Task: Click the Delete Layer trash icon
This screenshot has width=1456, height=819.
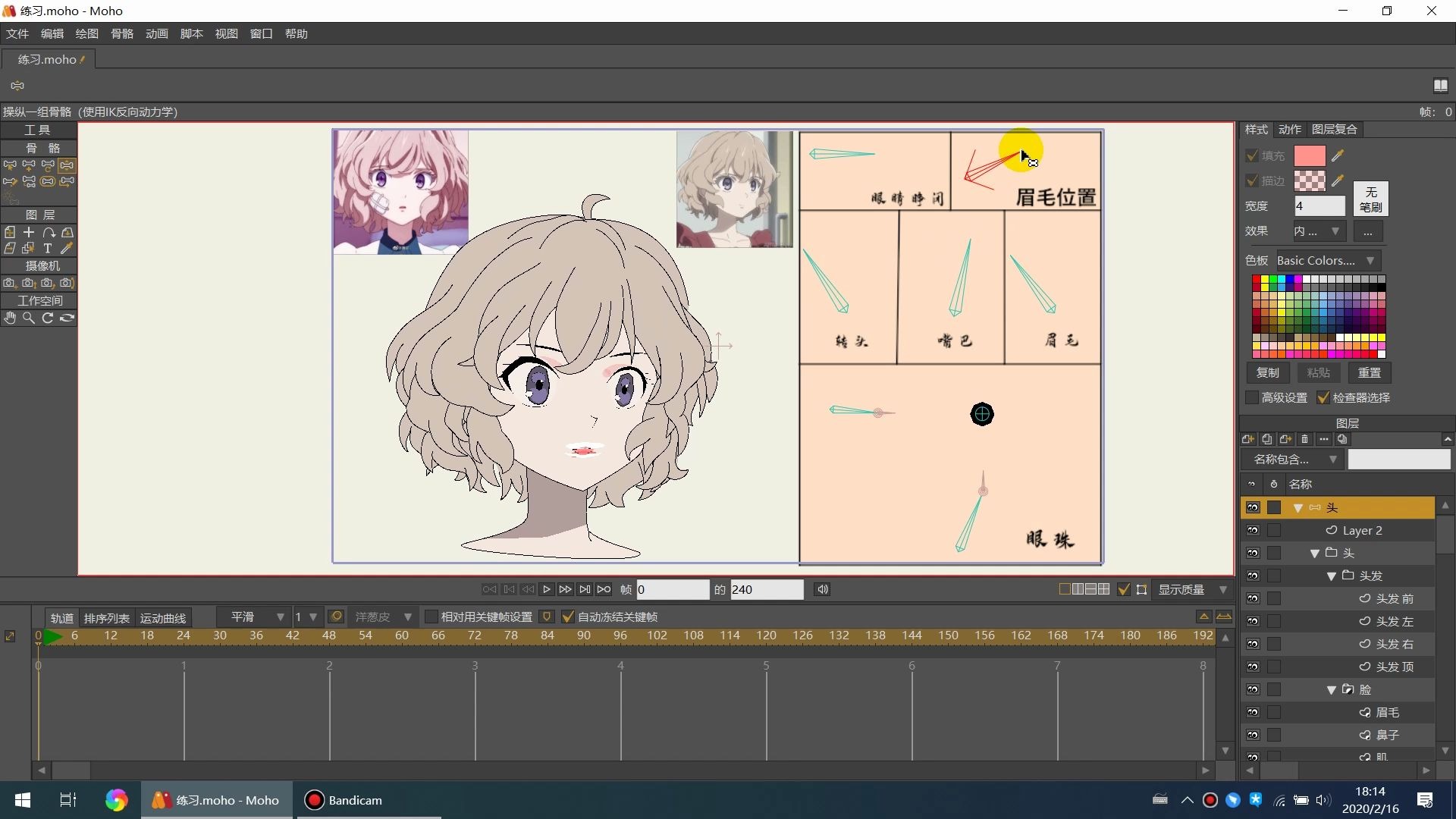Action: 1305,439
